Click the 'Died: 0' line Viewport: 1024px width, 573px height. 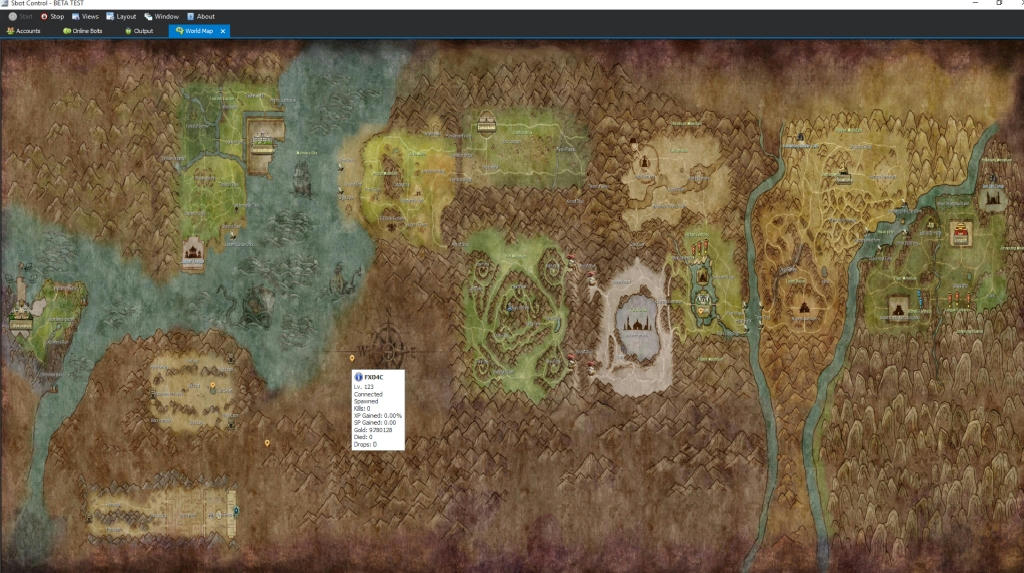pos(362,437)
